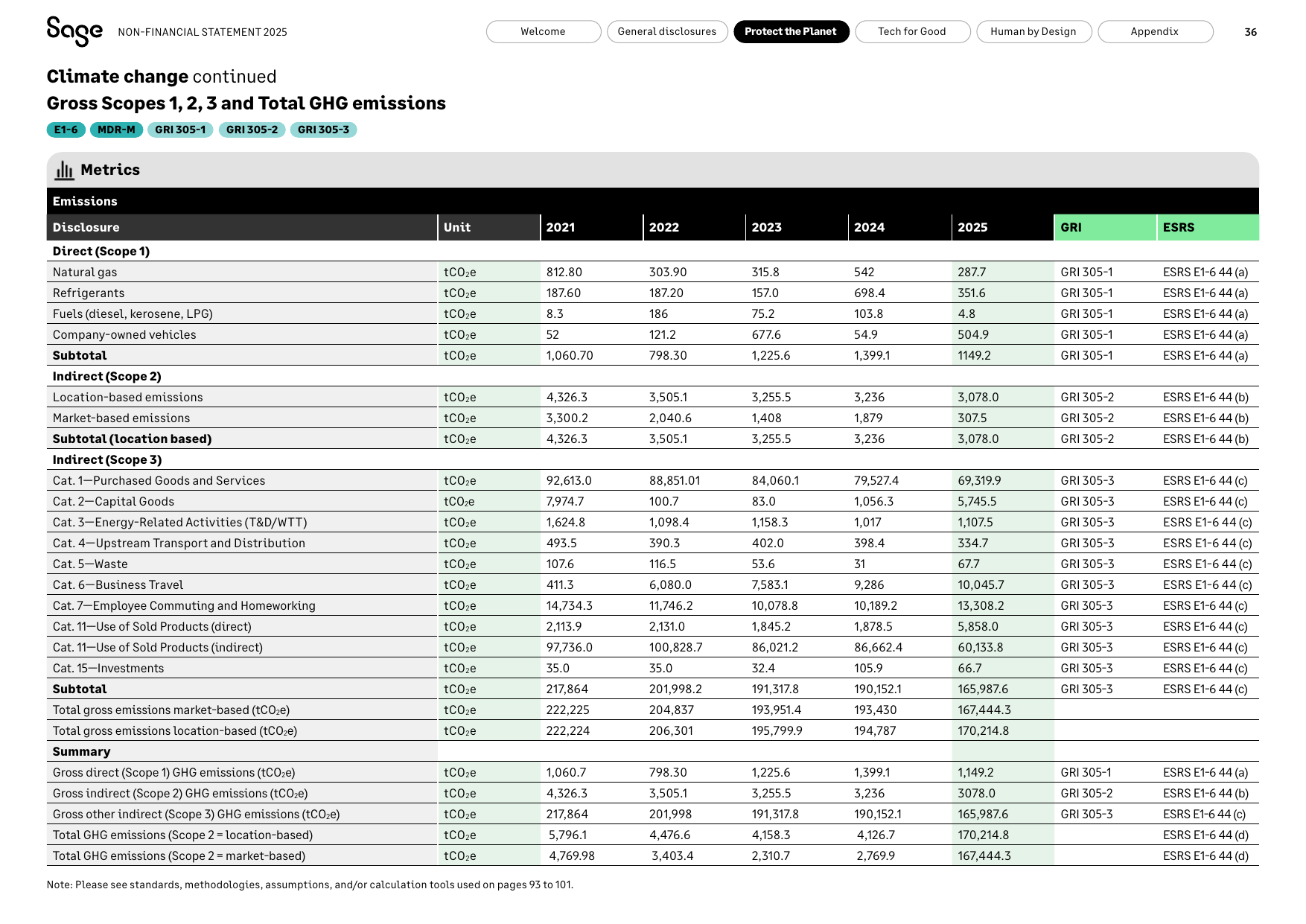Image resolution: width=1306 pixels, height=924 pixels.
Task: Click the E1-6 tag
Action: 66,130
